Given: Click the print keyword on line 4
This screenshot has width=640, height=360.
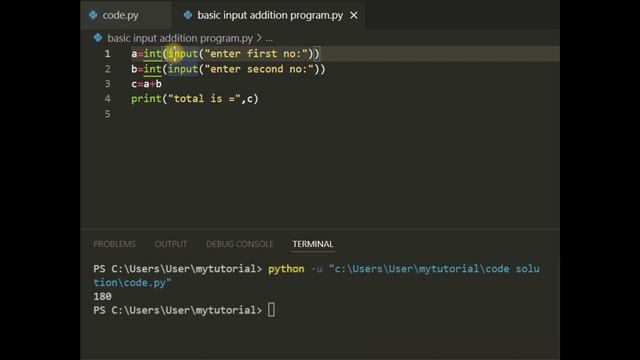Looking at the screenshot, I should [x=146, y=99].
